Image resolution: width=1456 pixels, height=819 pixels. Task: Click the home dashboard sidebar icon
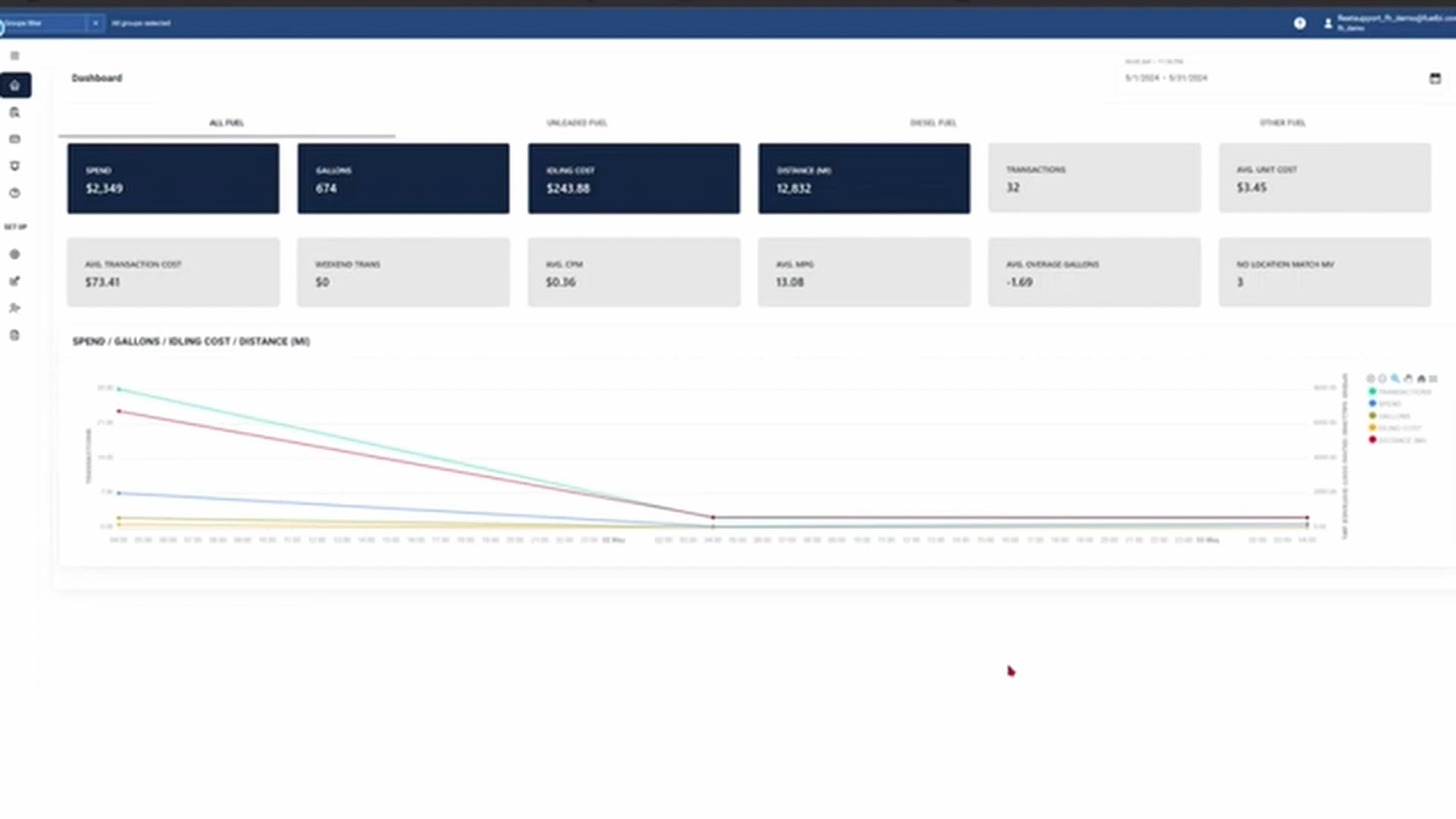(x=15, y=85)
